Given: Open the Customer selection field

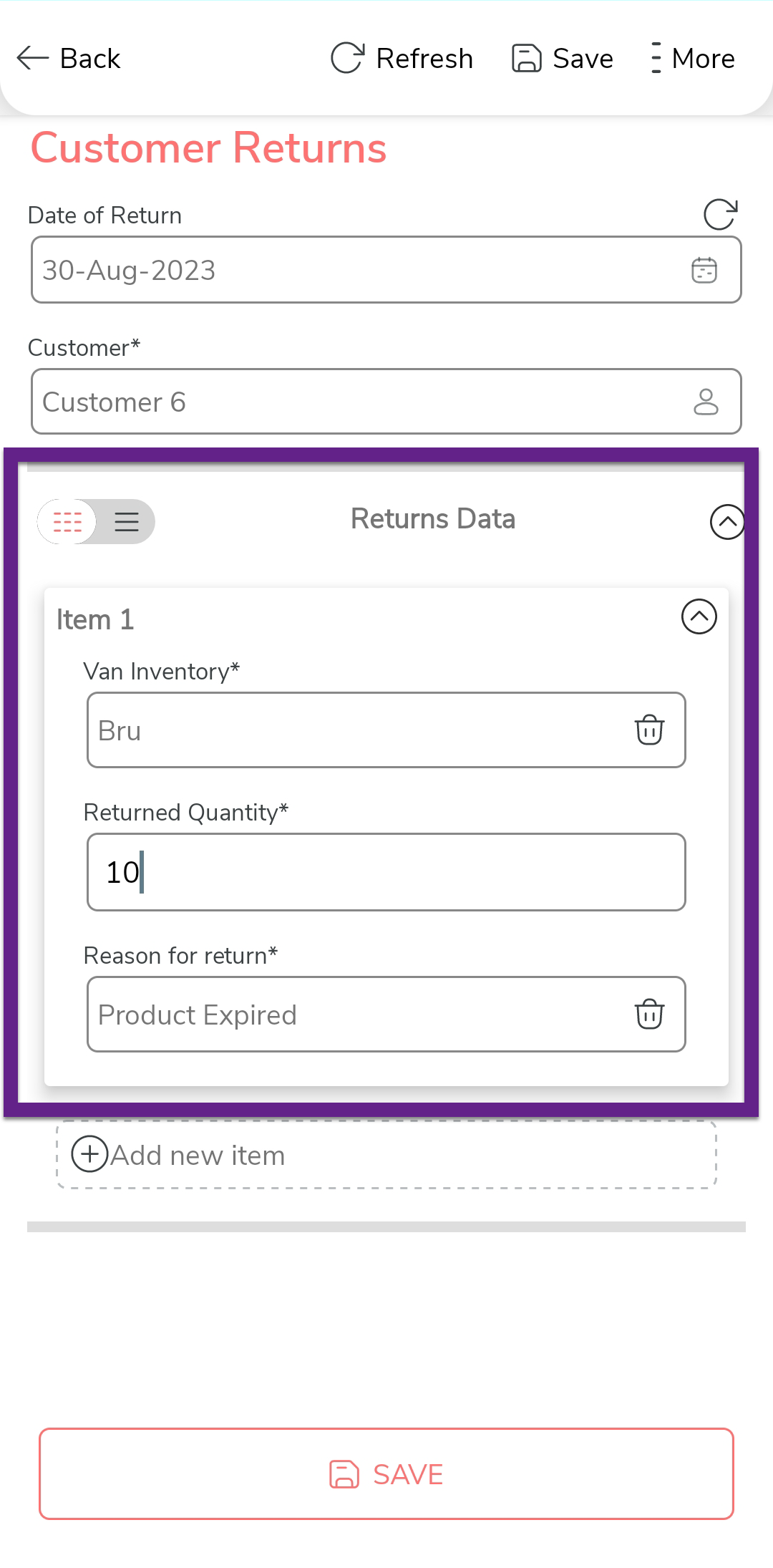Looking at the screenshot, I should point(358,402).
